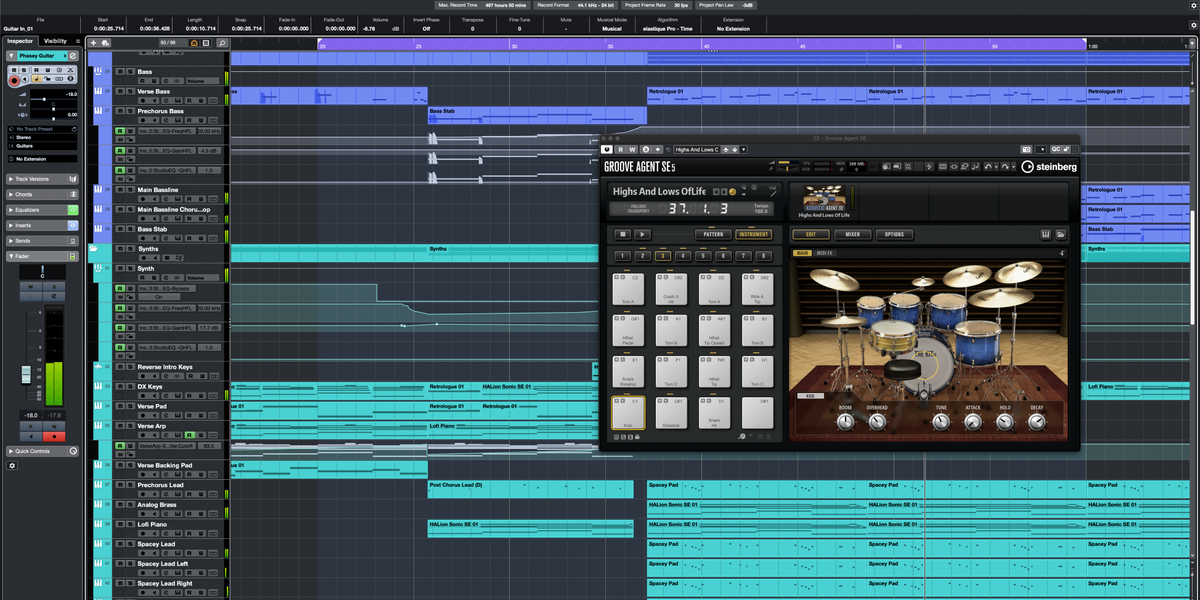Click the add track plus icon

pos(94,43)
